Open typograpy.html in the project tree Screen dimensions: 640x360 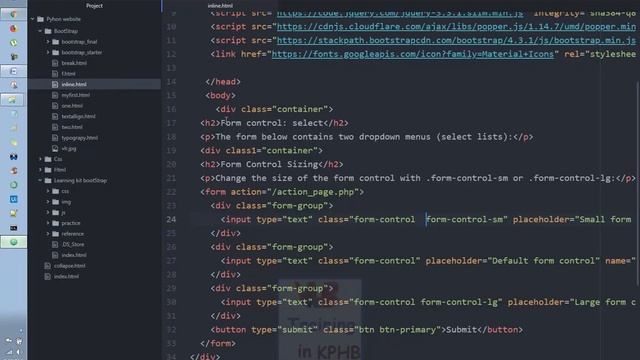click(x=80, y=138)
